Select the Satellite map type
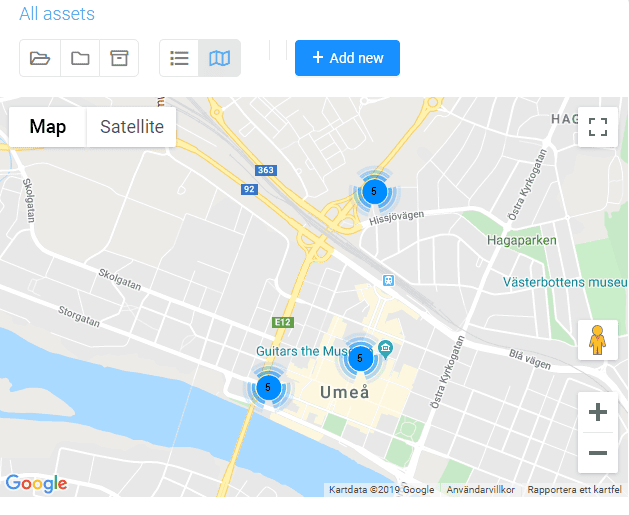 pyautogui.click(x=132, y=127)
